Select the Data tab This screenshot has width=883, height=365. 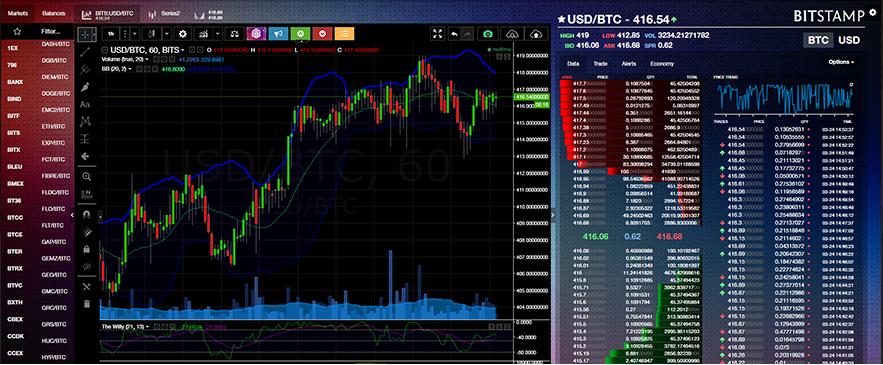(x=573, y=64)
